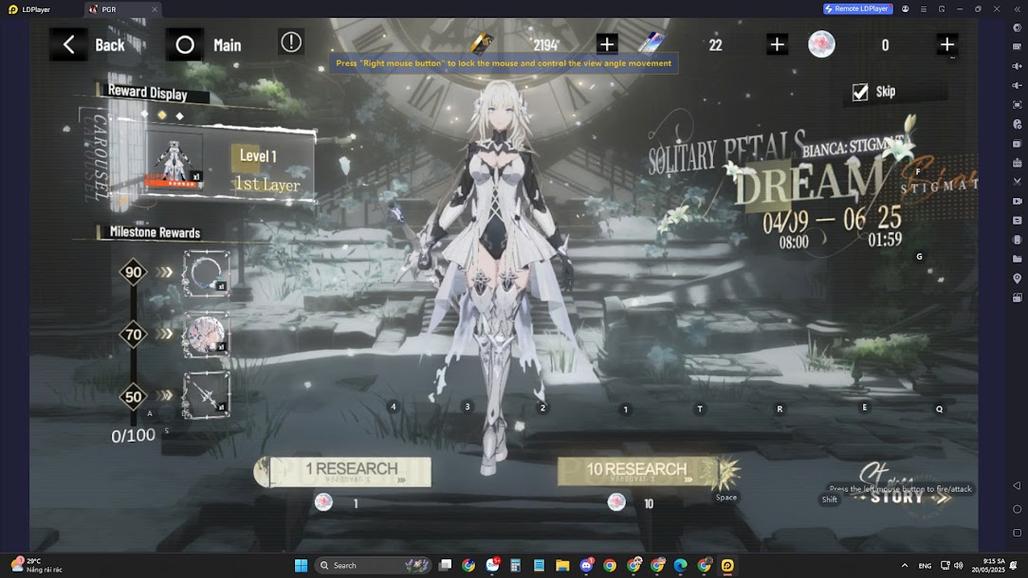Open virtual location pin icon in sidebar

tap(1017, 279)
